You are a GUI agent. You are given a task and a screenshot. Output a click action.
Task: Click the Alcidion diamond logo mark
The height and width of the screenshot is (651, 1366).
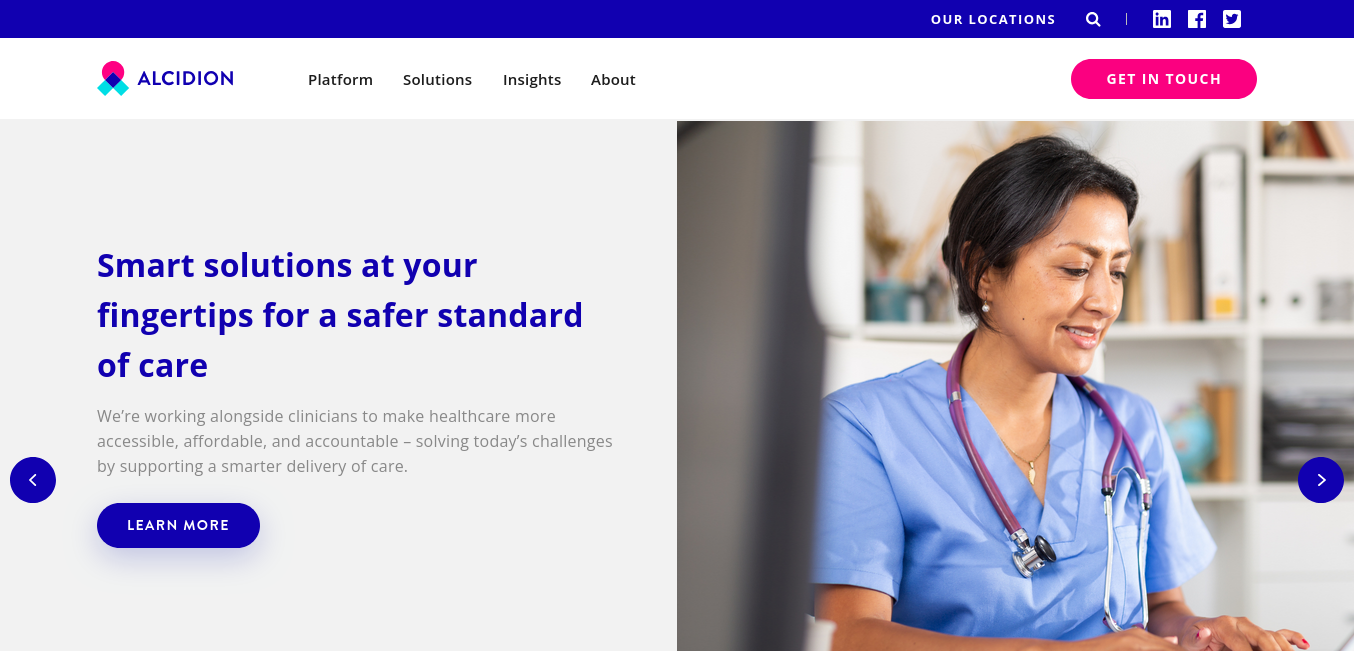click(x=113, y=79)
